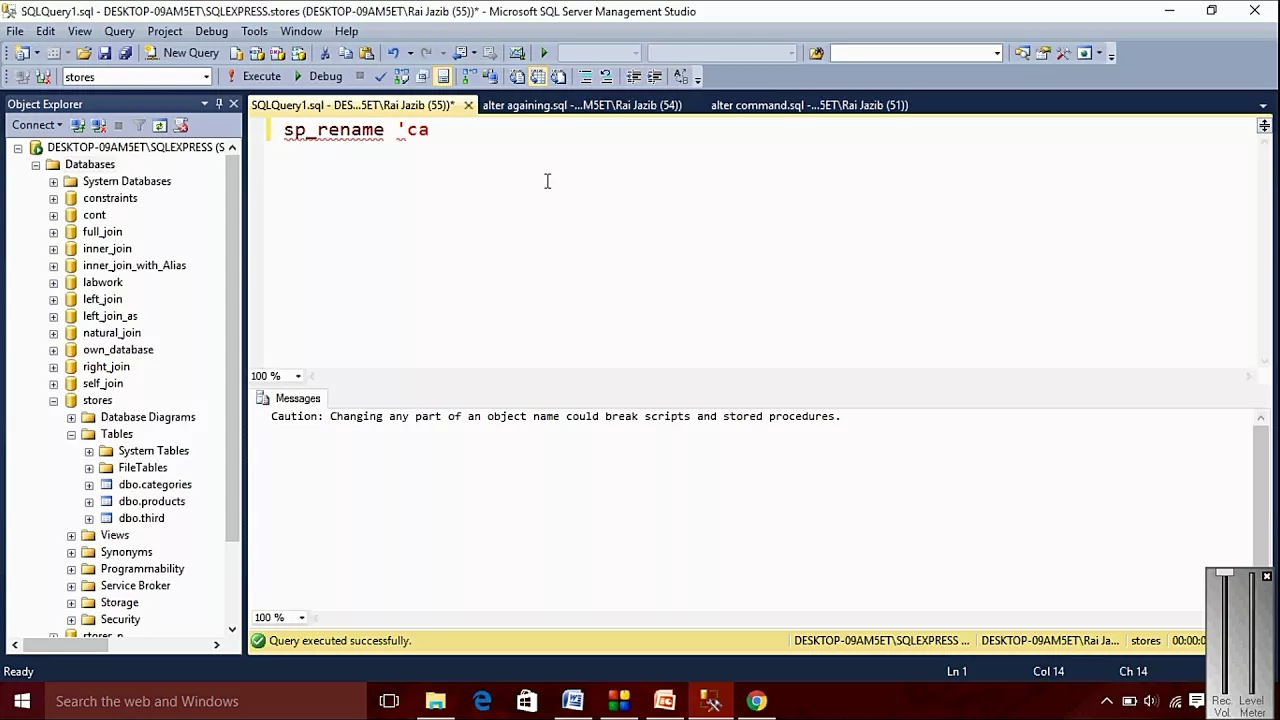Toggle Include Actual Execution Plan

tap(469, 76)
